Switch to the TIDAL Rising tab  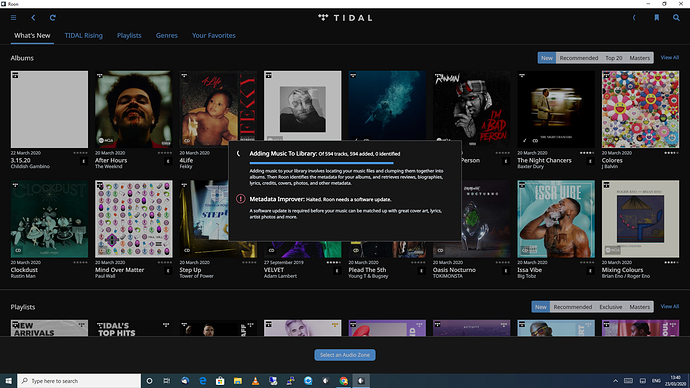pos(84,36)
